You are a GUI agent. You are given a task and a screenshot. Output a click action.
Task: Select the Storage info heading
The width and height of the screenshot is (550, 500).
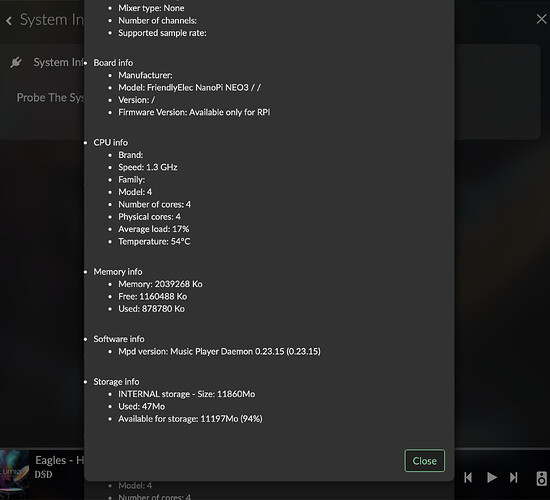(116, 382)
